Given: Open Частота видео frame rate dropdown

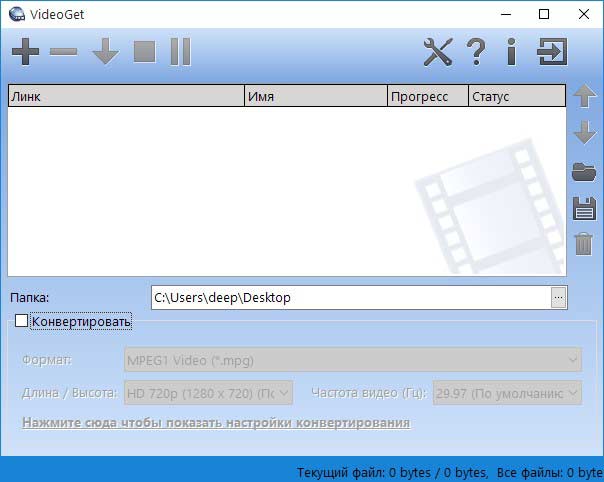Looking at the screenshot, I should click(507, 393).
